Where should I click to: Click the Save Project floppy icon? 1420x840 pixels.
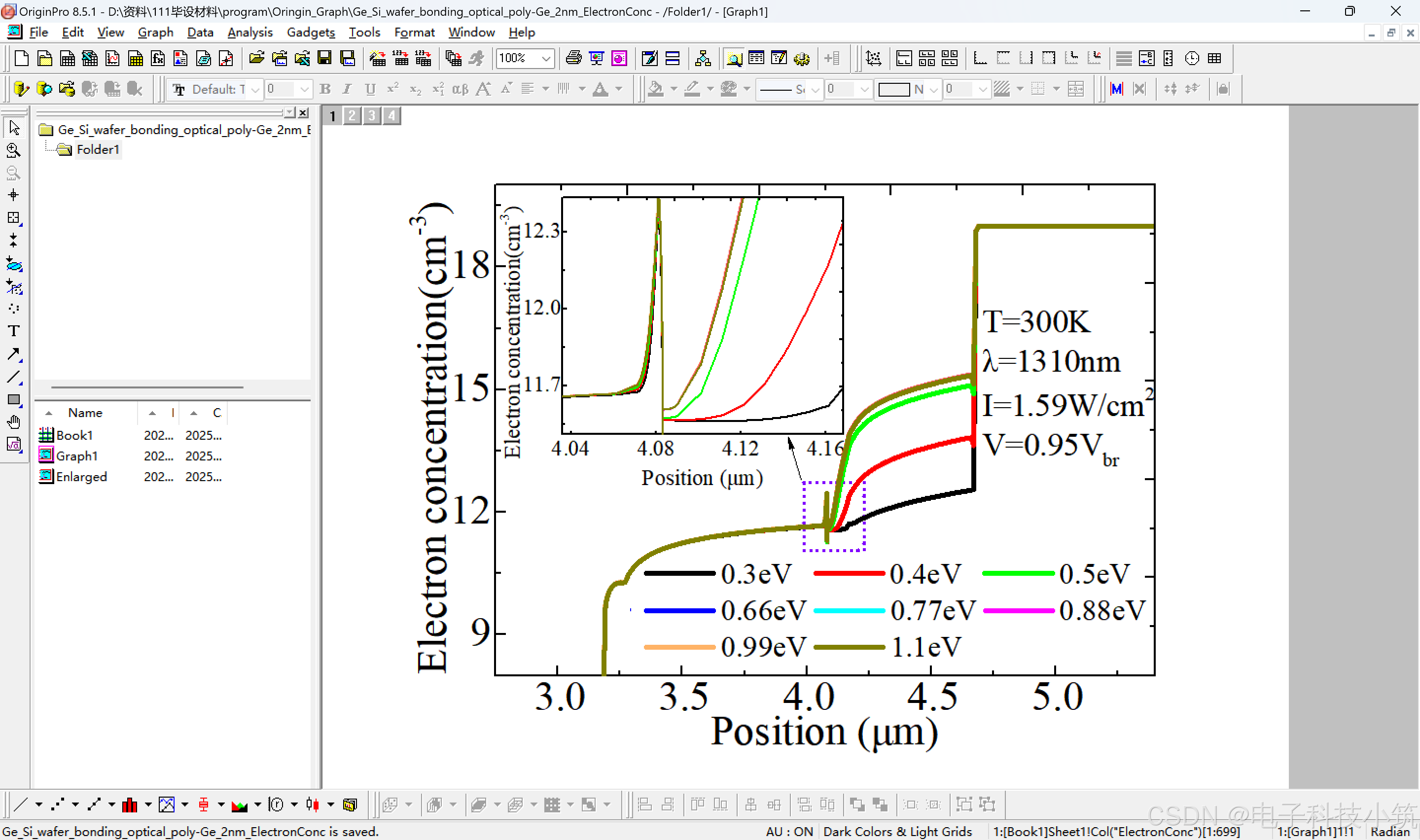324,58
